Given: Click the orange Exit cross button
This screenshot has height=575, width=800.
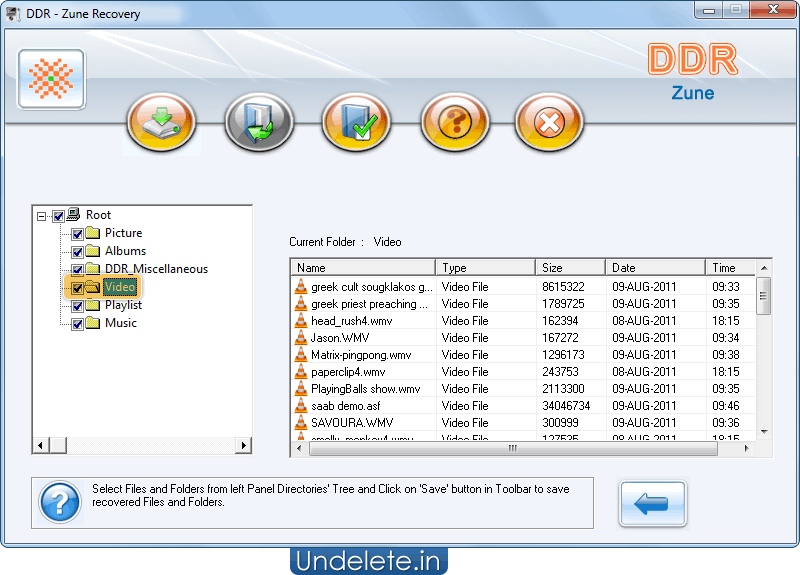Looking at the screenshot, I should tap(549, 122).
